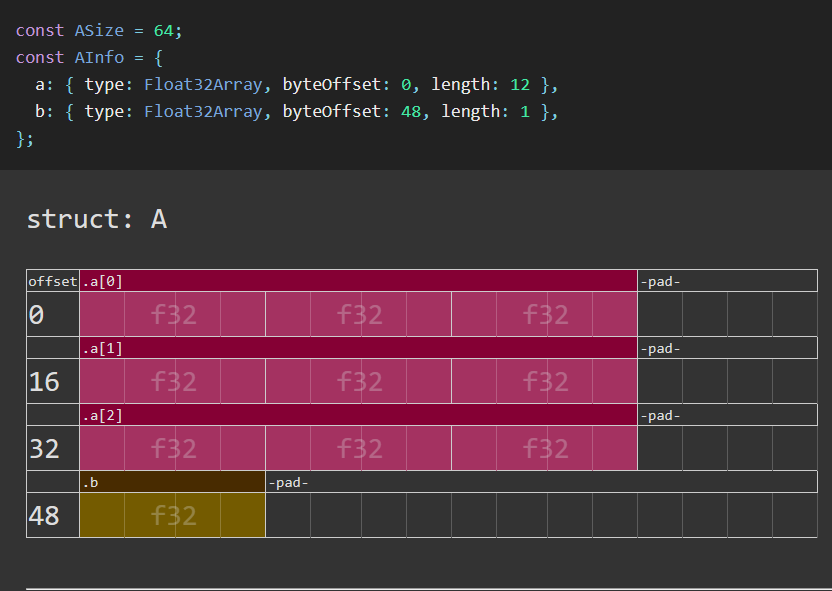This screenshot has width=832, height=591.
Task: Click the middle f32 cell in offset 16 row
Action: coord(358,381)
